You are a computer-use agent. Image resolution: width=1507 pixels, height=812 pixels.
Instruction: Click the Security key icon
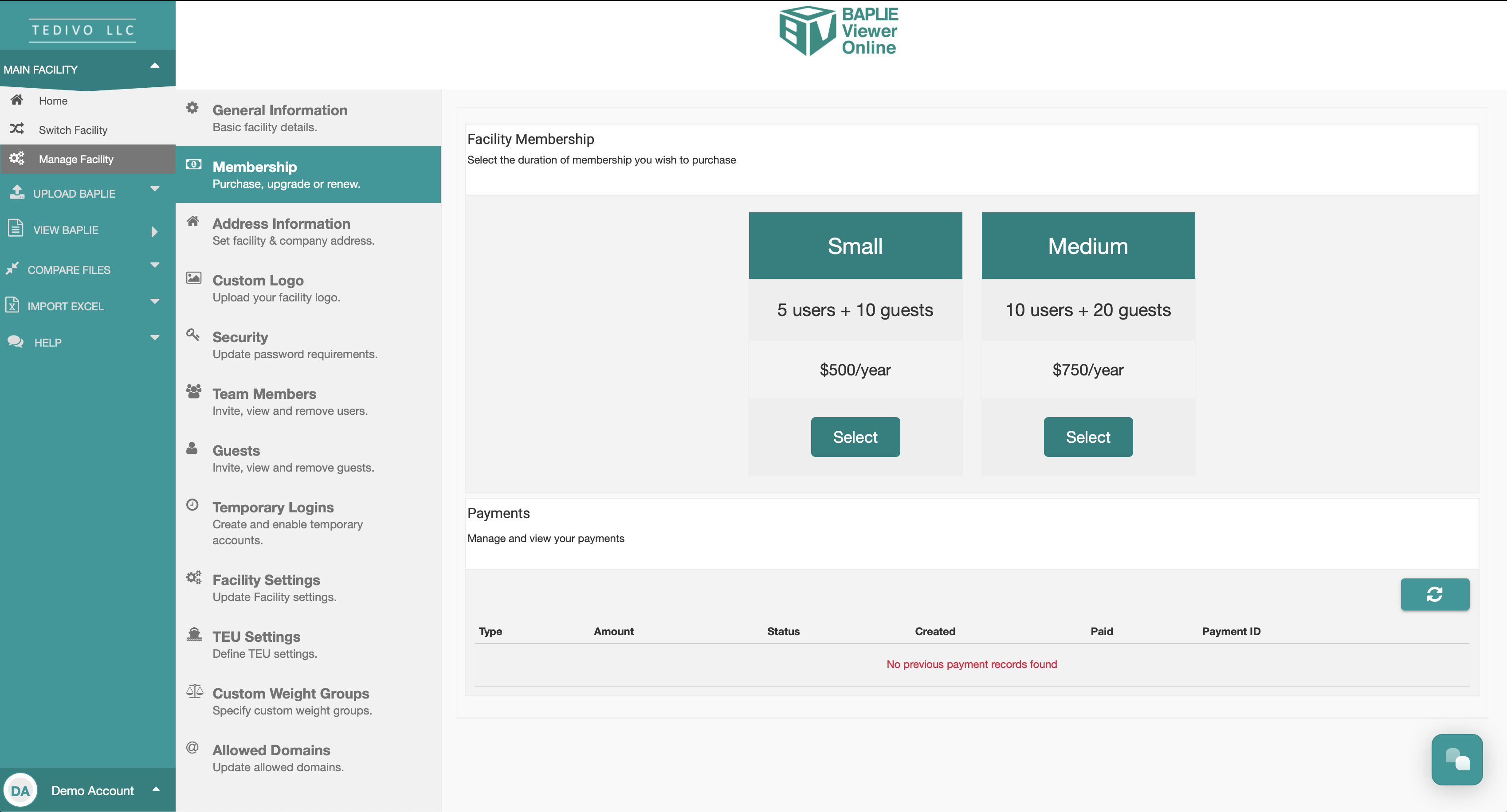click(x=192, y=334)
